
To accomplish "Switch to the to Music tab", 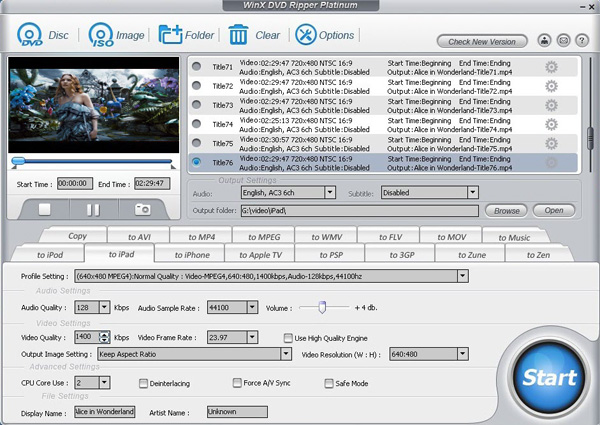I will point(516,236).
